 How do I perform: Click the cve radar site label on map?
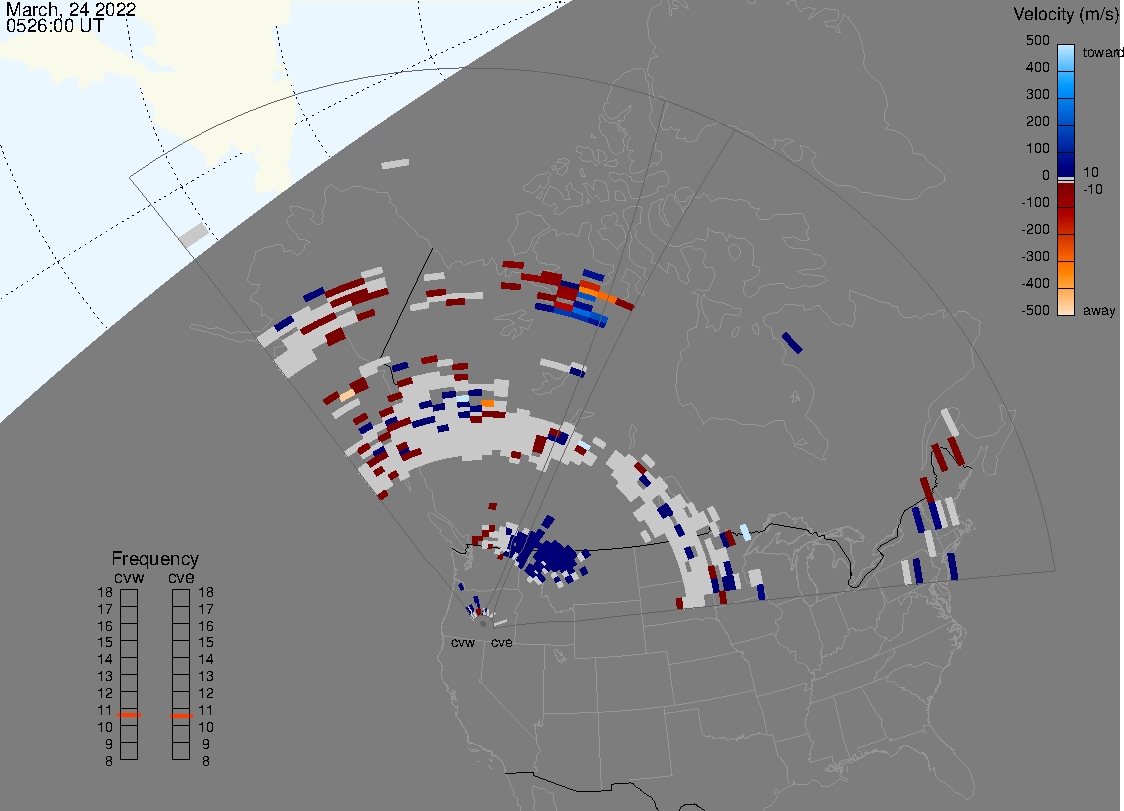coord(501,643)
